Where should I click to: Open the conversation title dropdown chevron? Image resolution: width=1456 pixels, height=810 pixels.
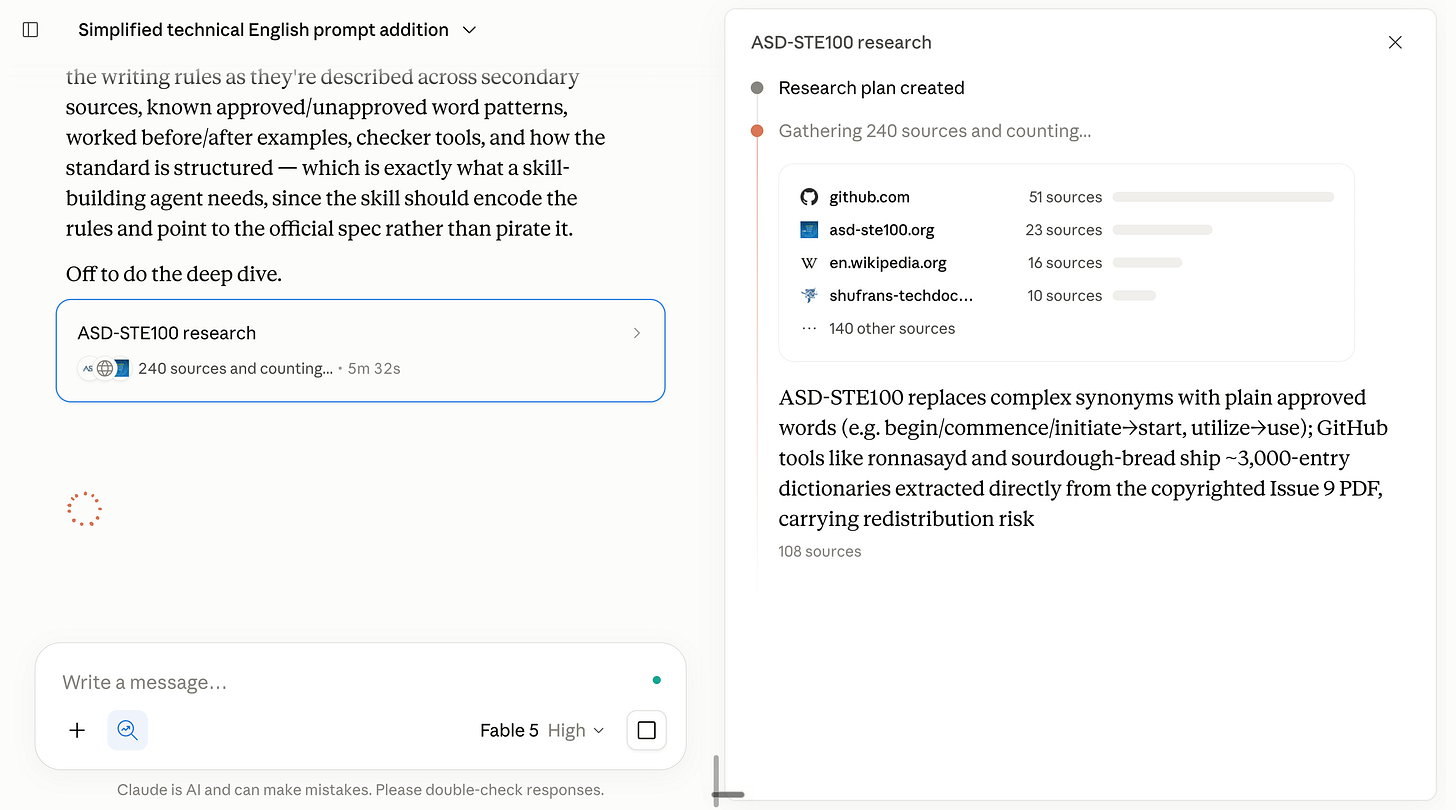point(469,30)
